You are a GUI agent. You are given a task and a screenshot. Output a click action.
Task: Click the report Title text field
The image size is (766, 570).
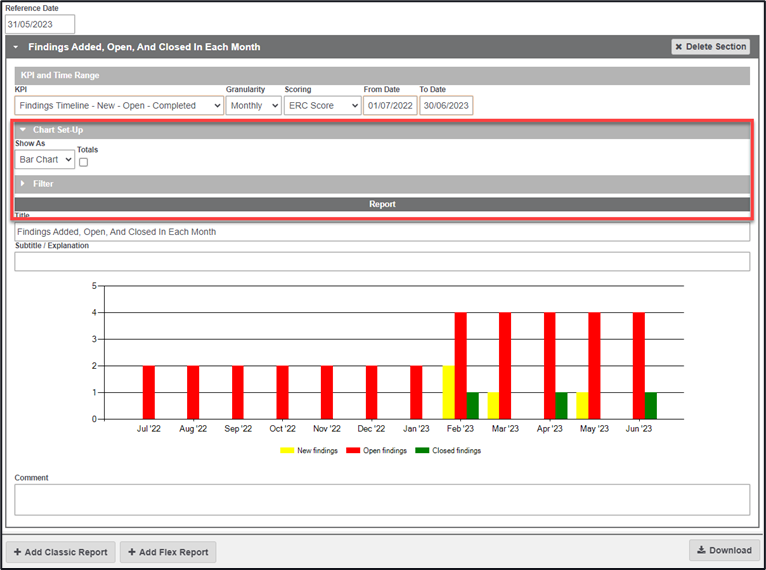tap(382, 232)
